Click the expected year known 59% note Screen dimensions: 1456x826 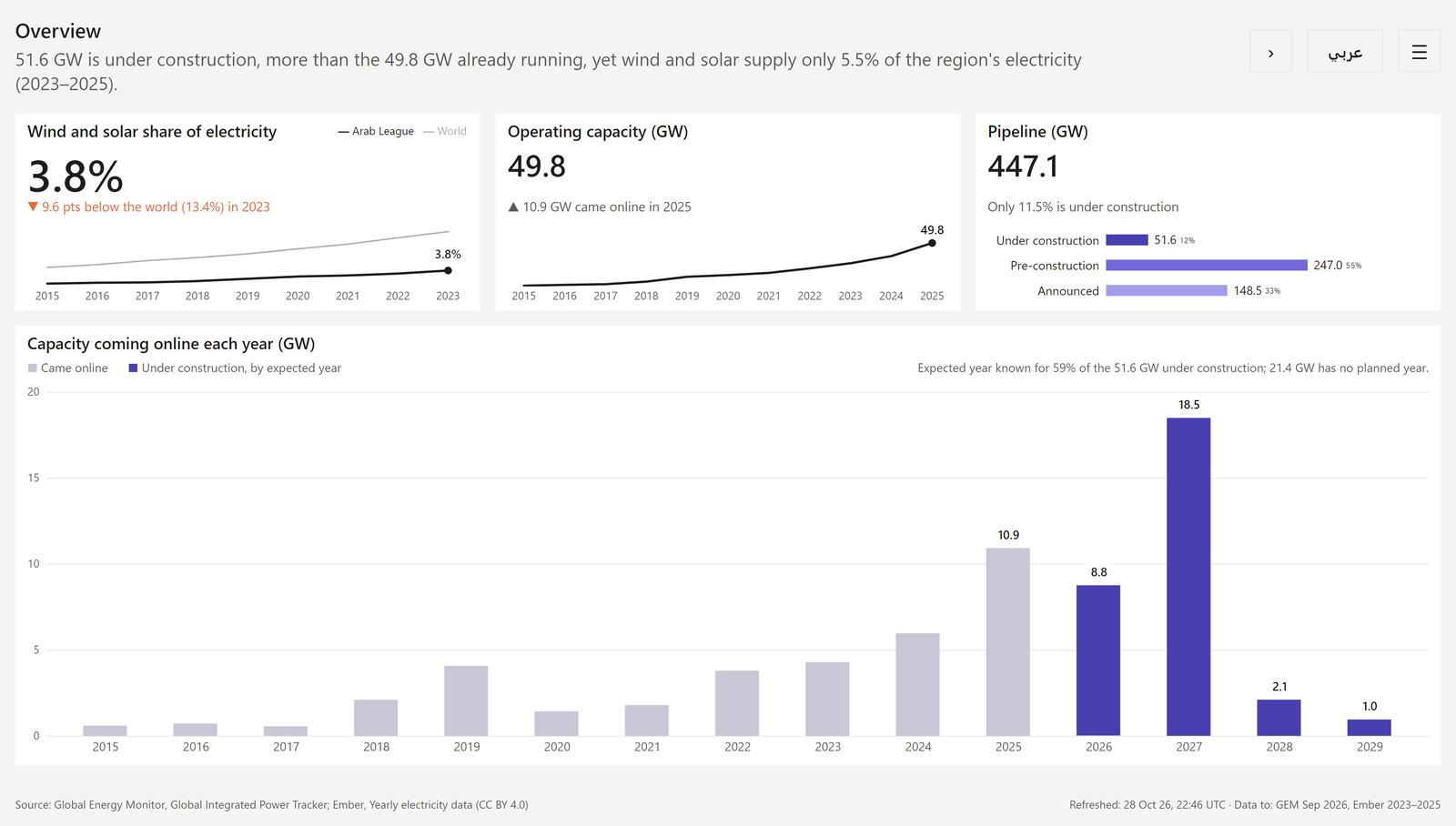1173,368
